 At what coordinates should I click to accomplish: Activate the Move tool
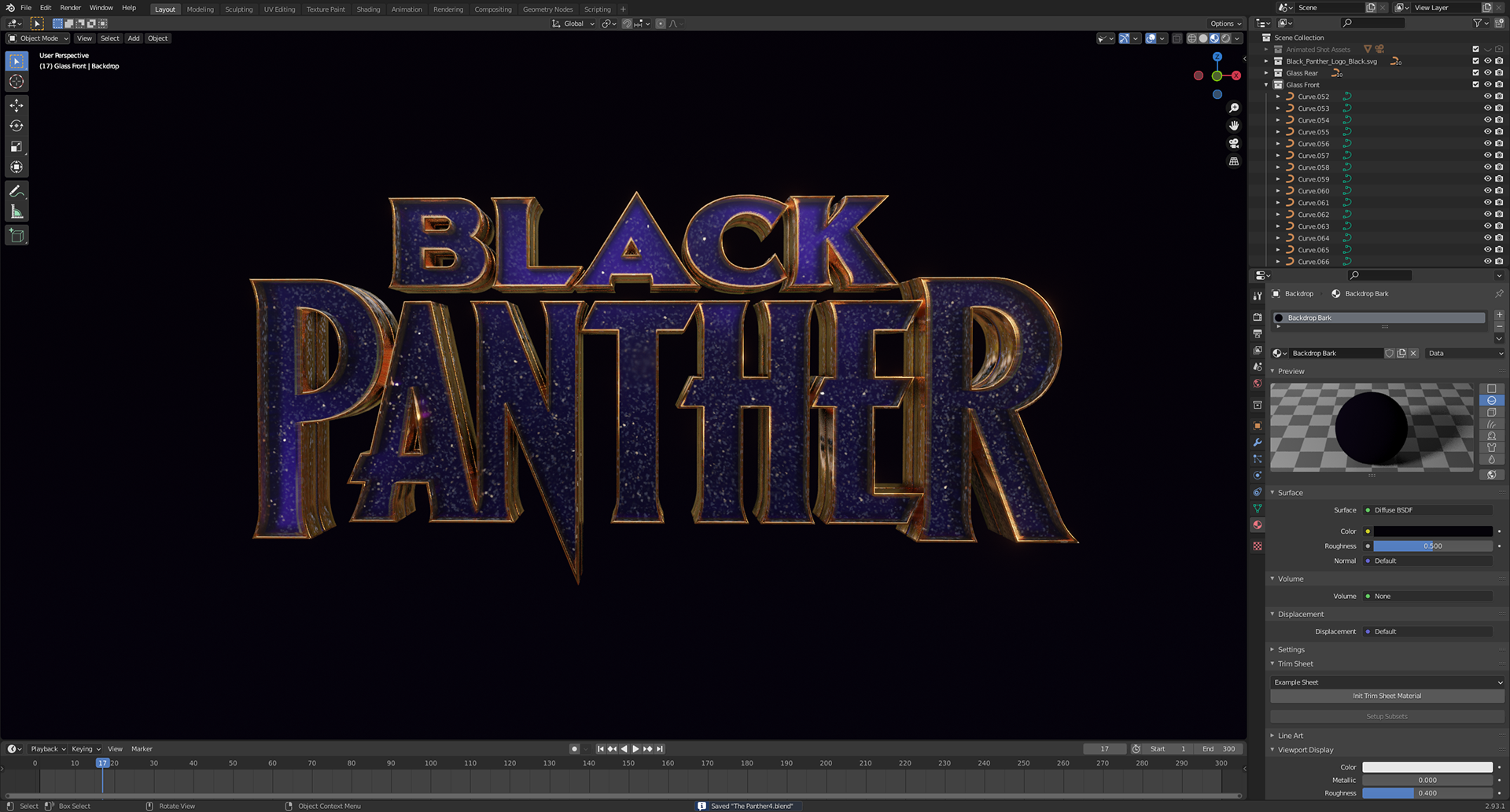pyautogui.click(x=17, y=105)
